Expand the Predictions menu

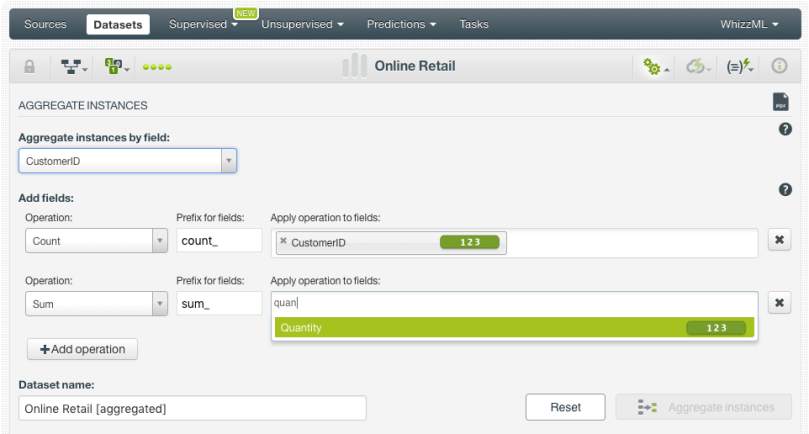401,24
